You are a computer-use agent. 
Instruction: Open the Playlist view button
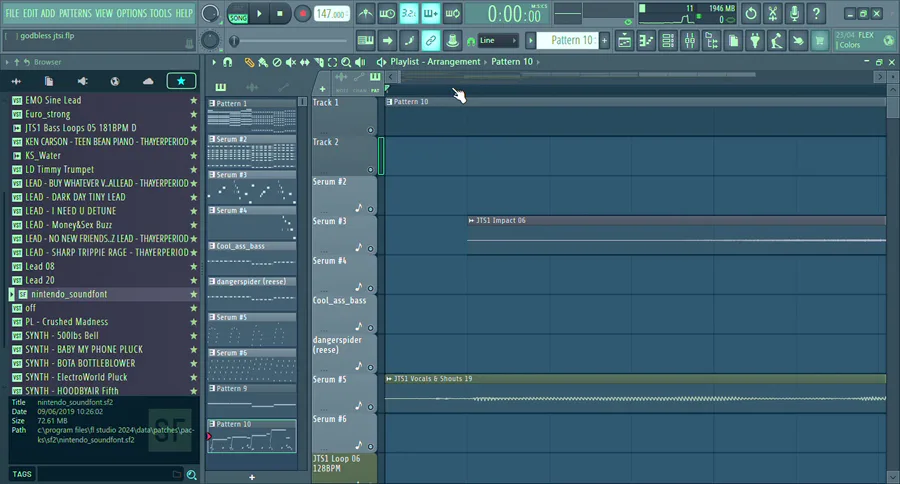(x=624, y=41)
